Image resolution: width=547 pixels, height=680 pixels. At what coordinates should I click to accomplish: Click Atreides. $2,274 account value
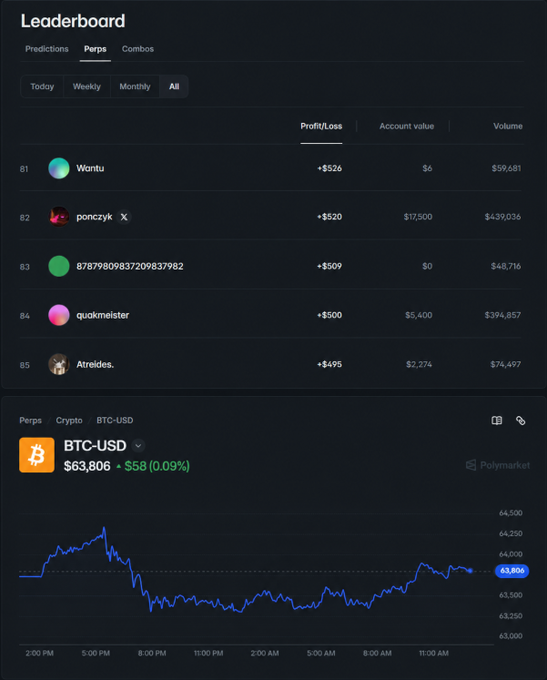click(419, 364)
